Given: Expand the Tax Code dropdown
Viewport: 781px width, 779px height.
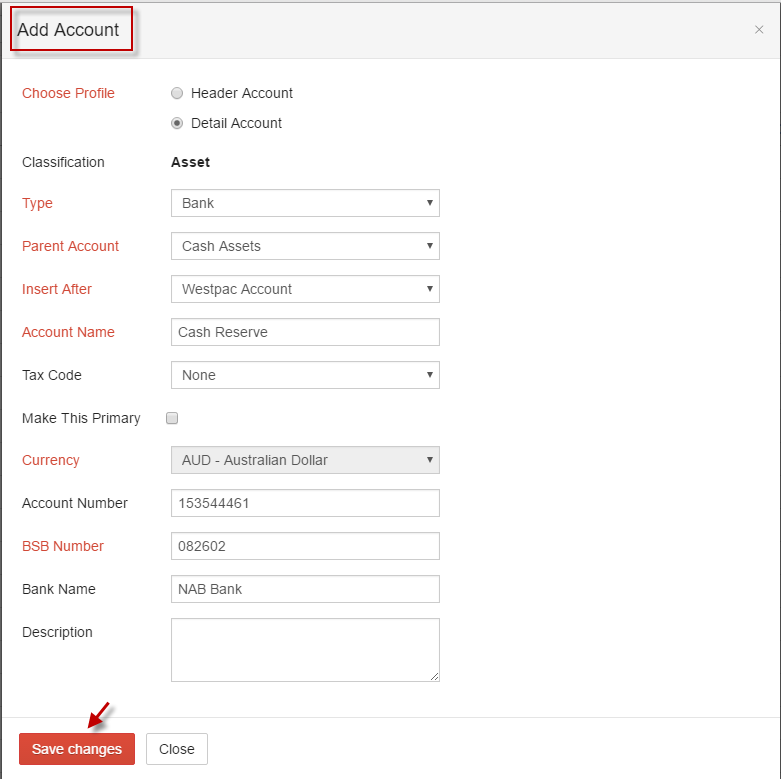Looking at the screenshot, I should click(305, 375).
